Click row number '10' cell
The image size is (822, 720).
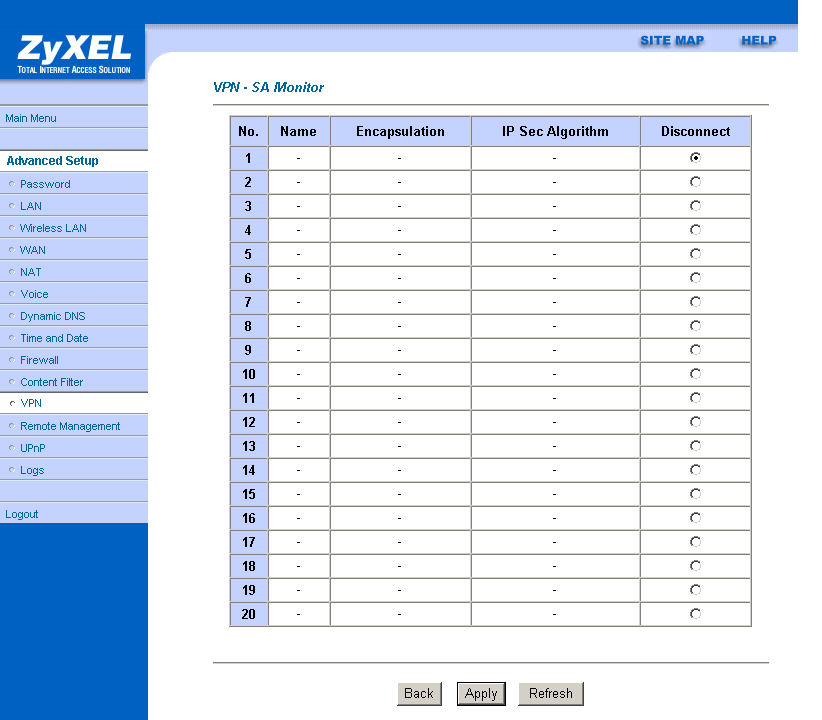tap(248, 374)
